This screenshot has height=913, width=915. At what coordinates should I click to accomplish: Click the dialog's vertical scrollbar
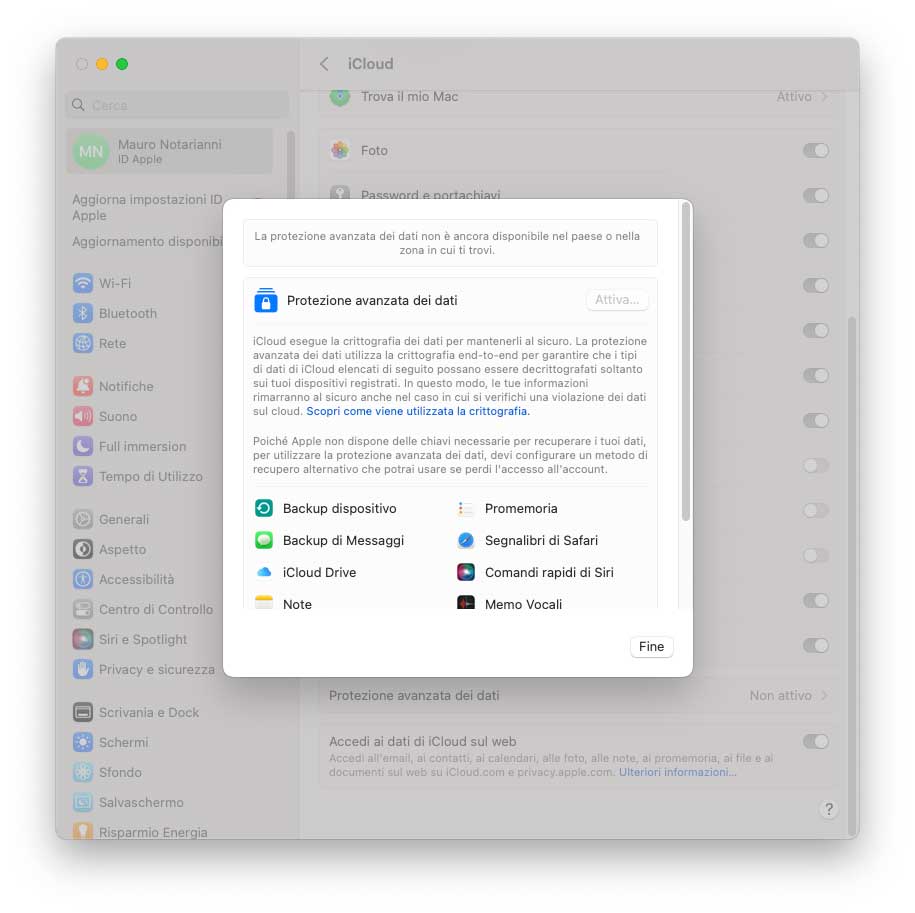[x=686, y=362]
